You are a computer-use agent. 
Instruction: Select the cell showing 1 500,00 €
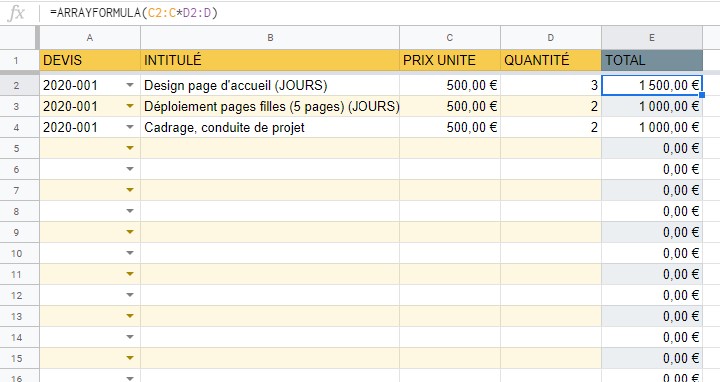click(652, 85)
